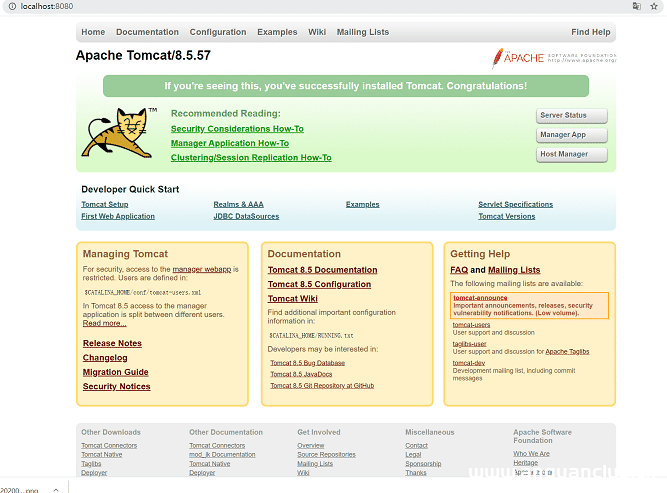
Task: Open the tomcat-users mailing list link
Action: tap(471, 325)
